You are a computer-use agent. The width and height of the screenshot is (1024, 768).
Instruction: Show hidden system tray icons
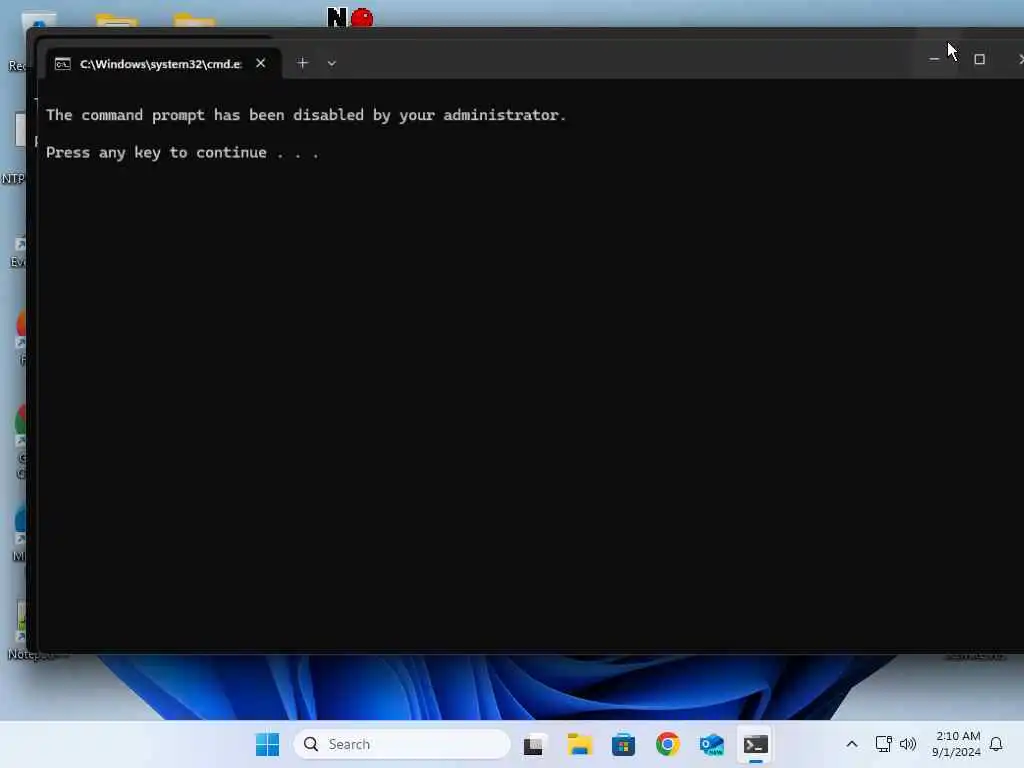pos(852,744)
